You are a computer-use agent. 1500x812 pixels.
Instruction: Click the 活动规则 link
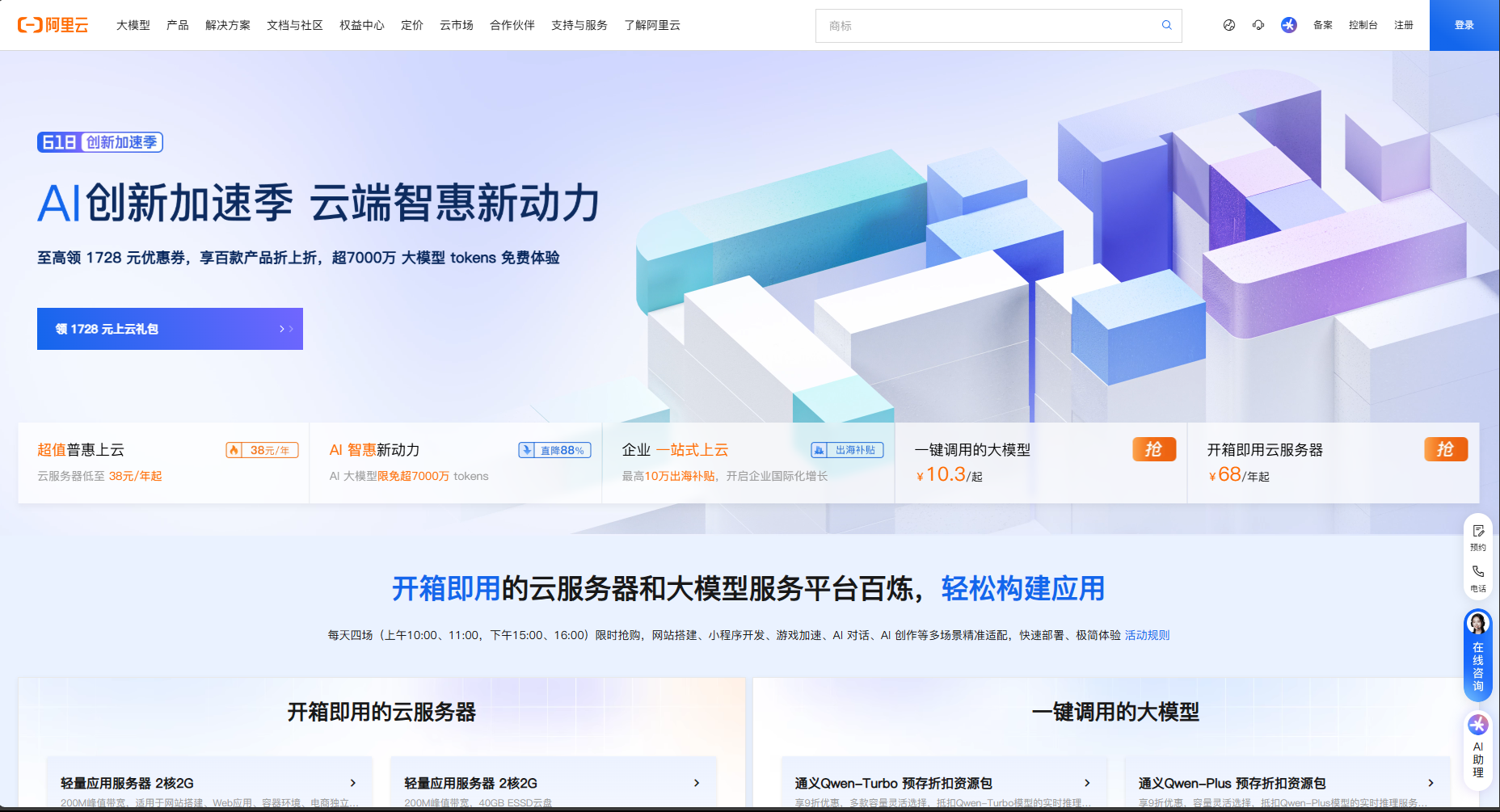pyautogui.click(x=1147, y=635)
